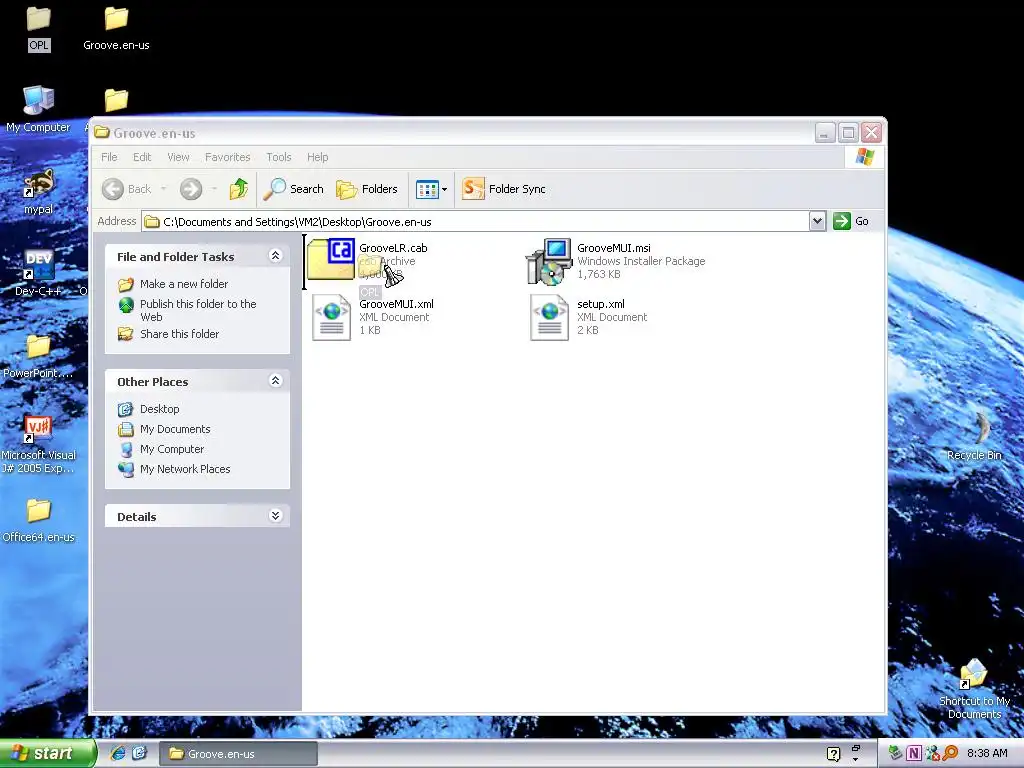The image size is (1024, 768).
Task: Select the mypal desktop shortcut
Action: pyautogui.click(x=39, y=191)
